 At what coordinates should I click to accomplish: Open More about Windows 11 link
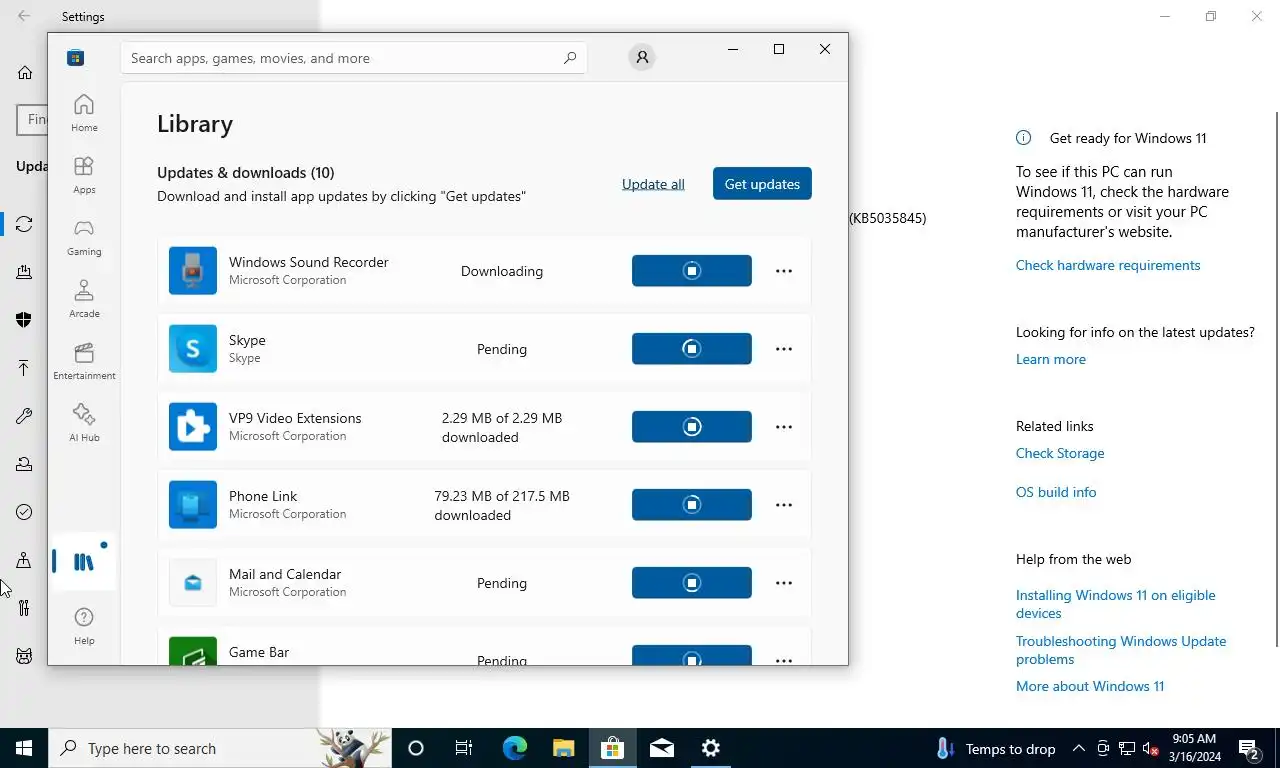[1090, 686]
